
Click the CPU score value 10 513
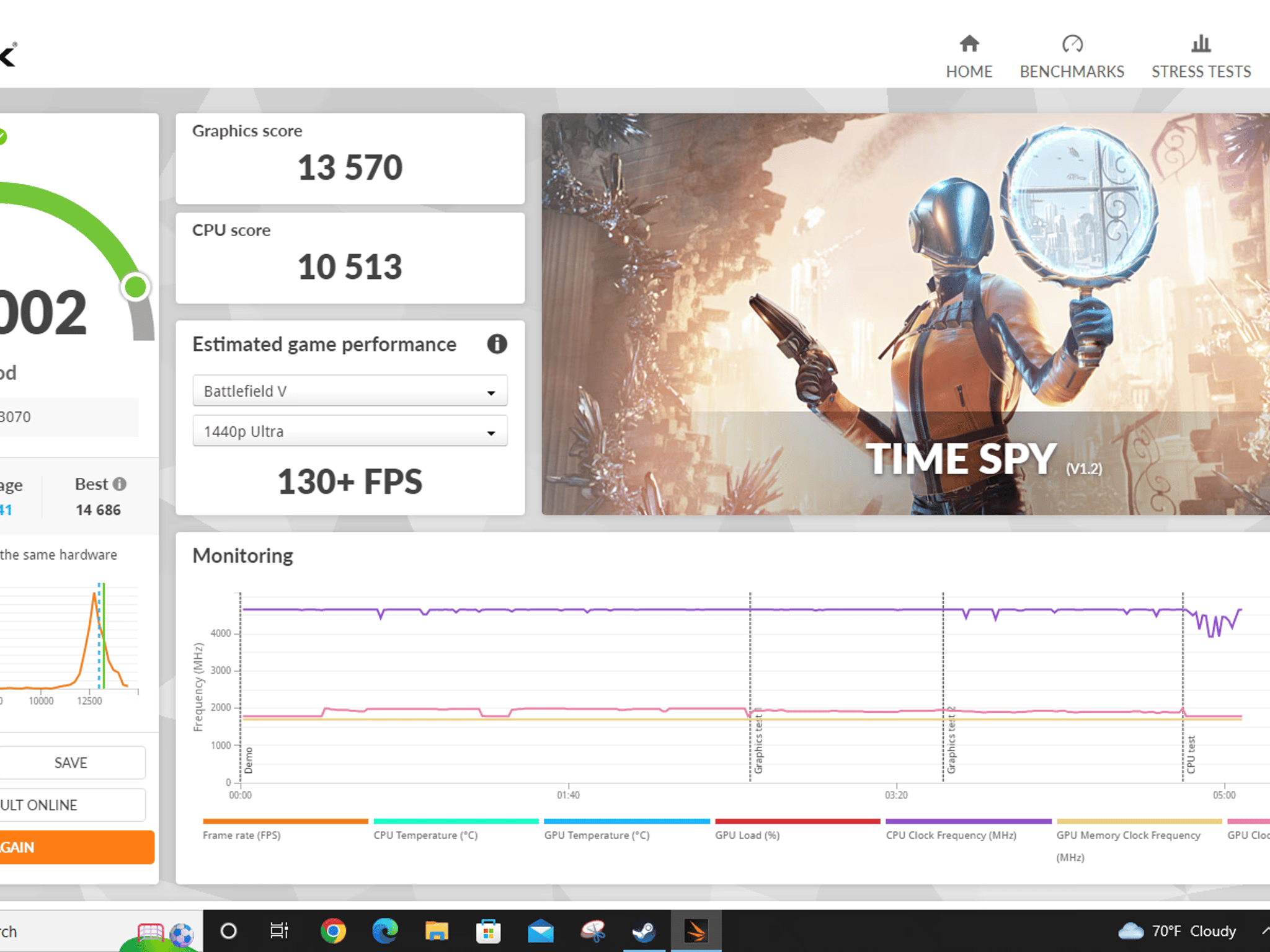(350, 267)
